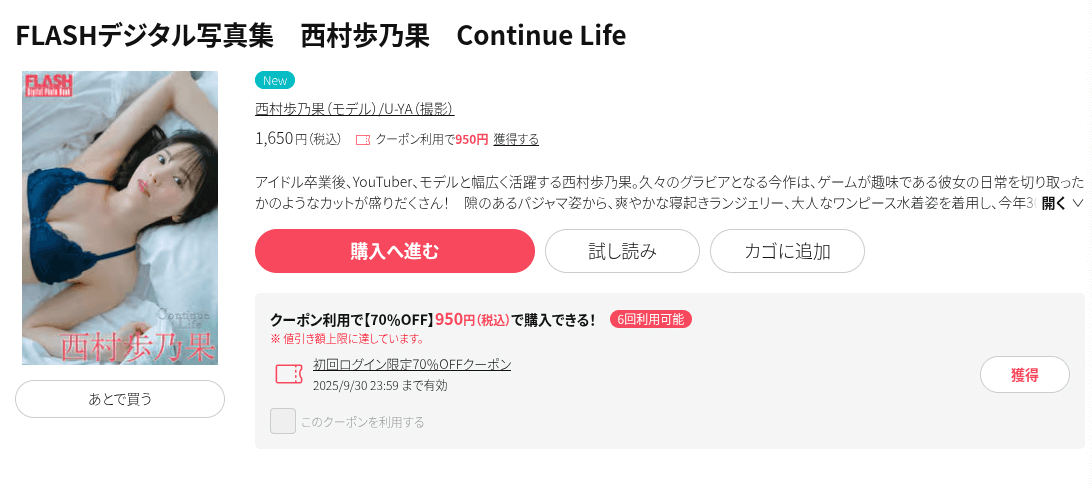Screen dimensions: 1092x488
Task: Click the large coupon ticket icon in coupon box
Action: click(x=289, y=374)
